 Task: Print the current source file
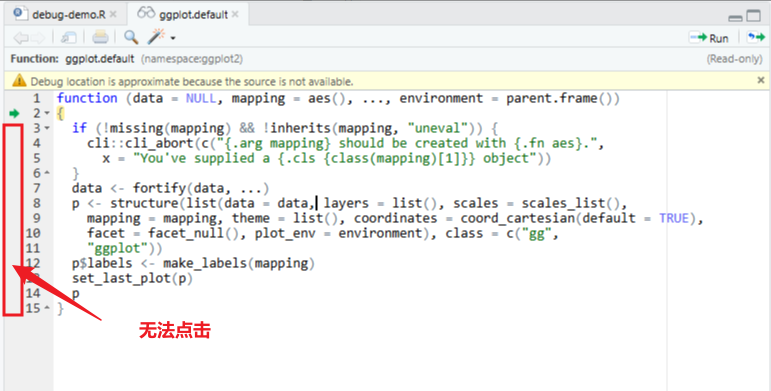100,37
